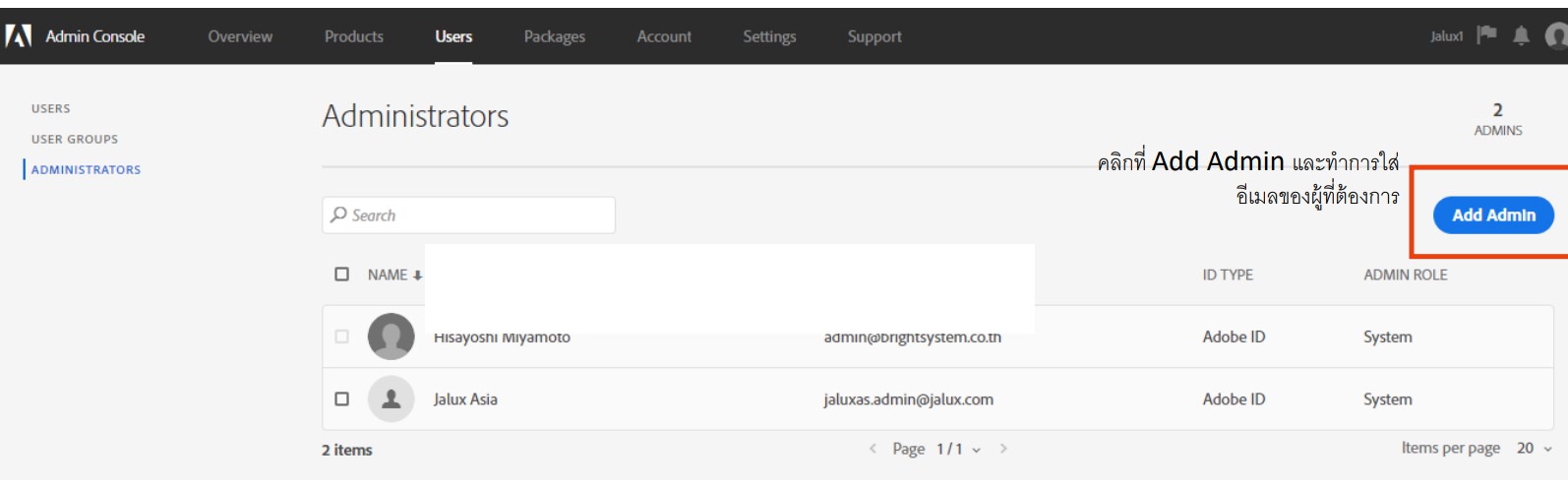Tick the checkbox for Hisayoshi Miyamoto
The width and height of the screenshot is (1568, 490).
point(341,337)
